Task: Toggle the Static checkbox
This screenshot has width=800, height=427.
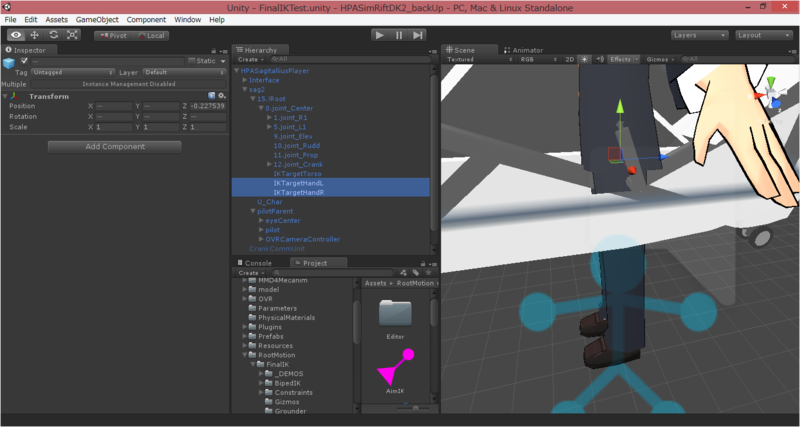Action: coord(192,61)
